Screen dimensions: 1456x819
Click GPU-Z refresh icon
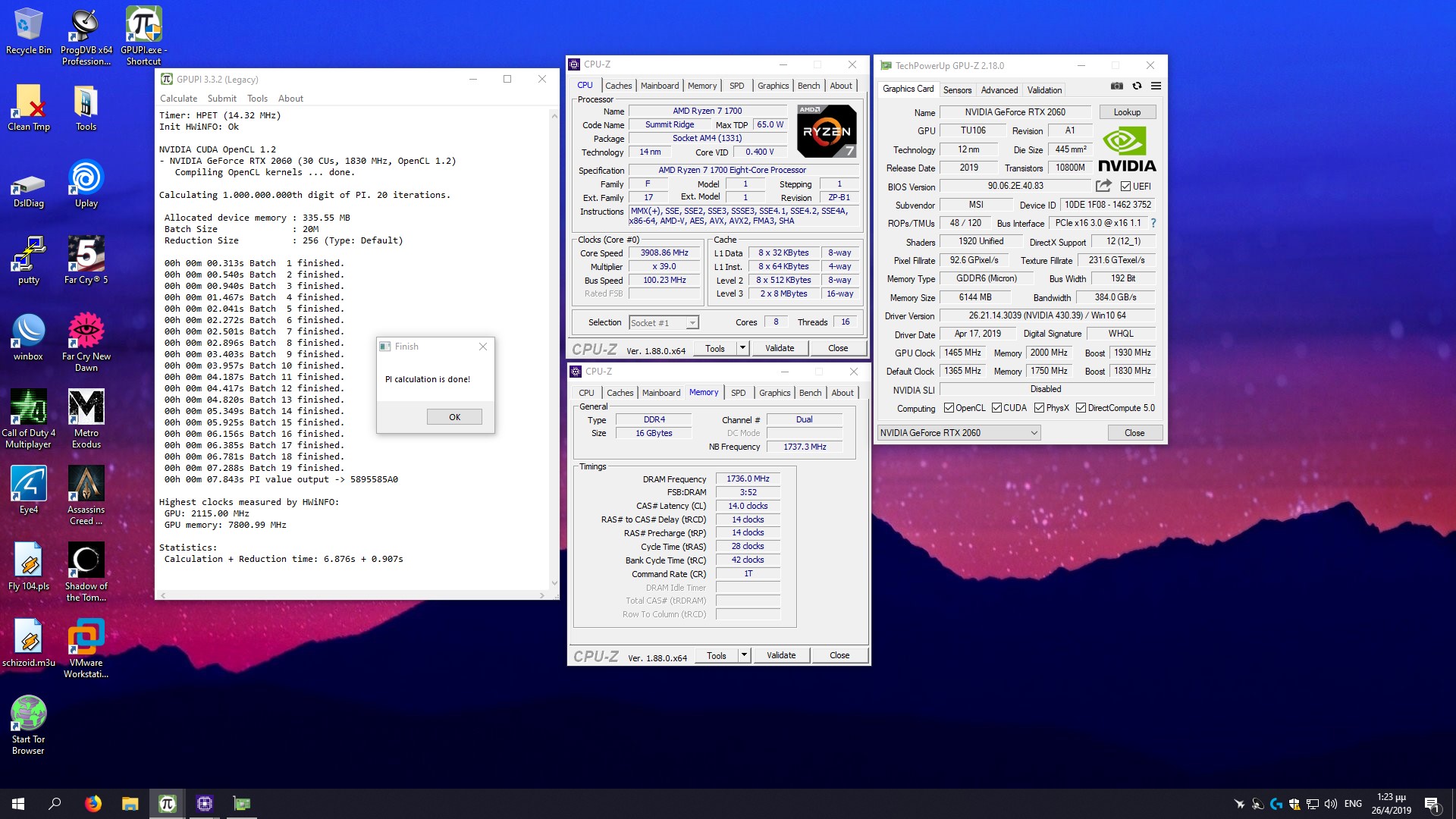click(1137, 86)
